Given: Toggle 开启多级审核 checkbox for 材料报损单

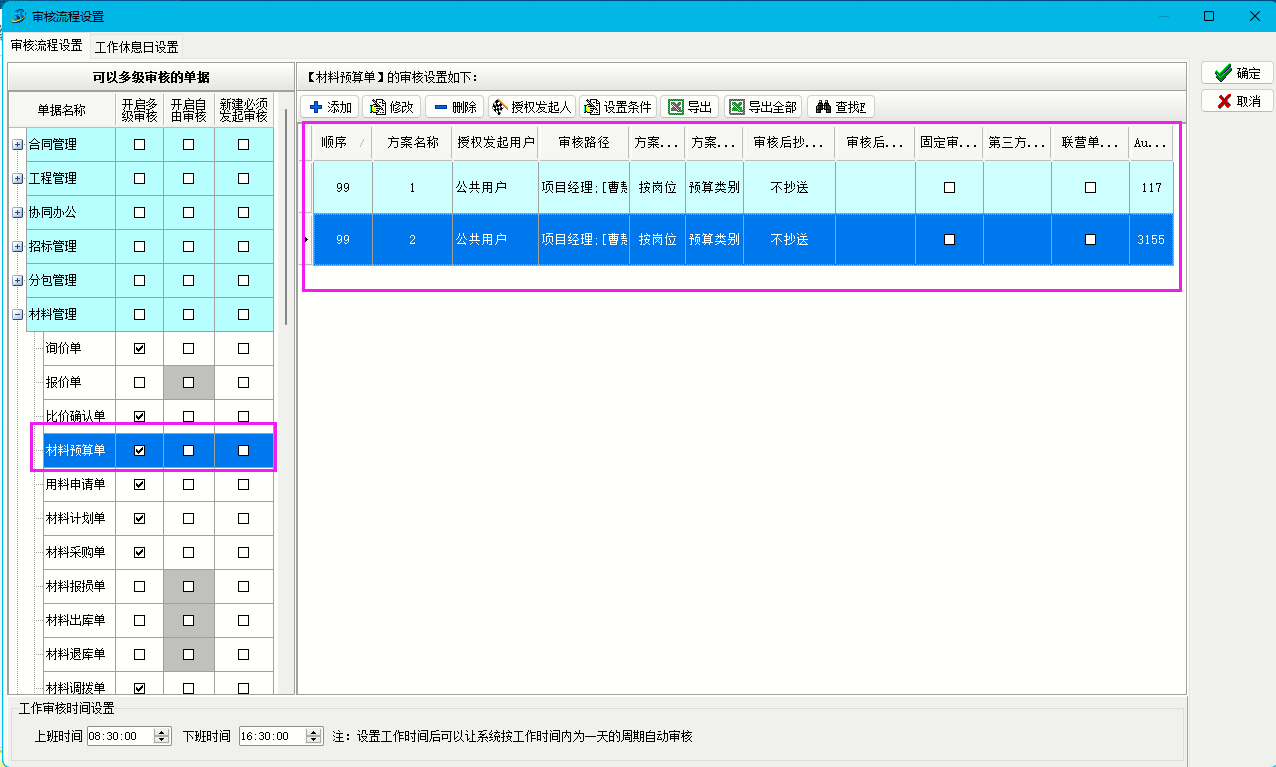Looking at the screenshot, I should (139, 586).
